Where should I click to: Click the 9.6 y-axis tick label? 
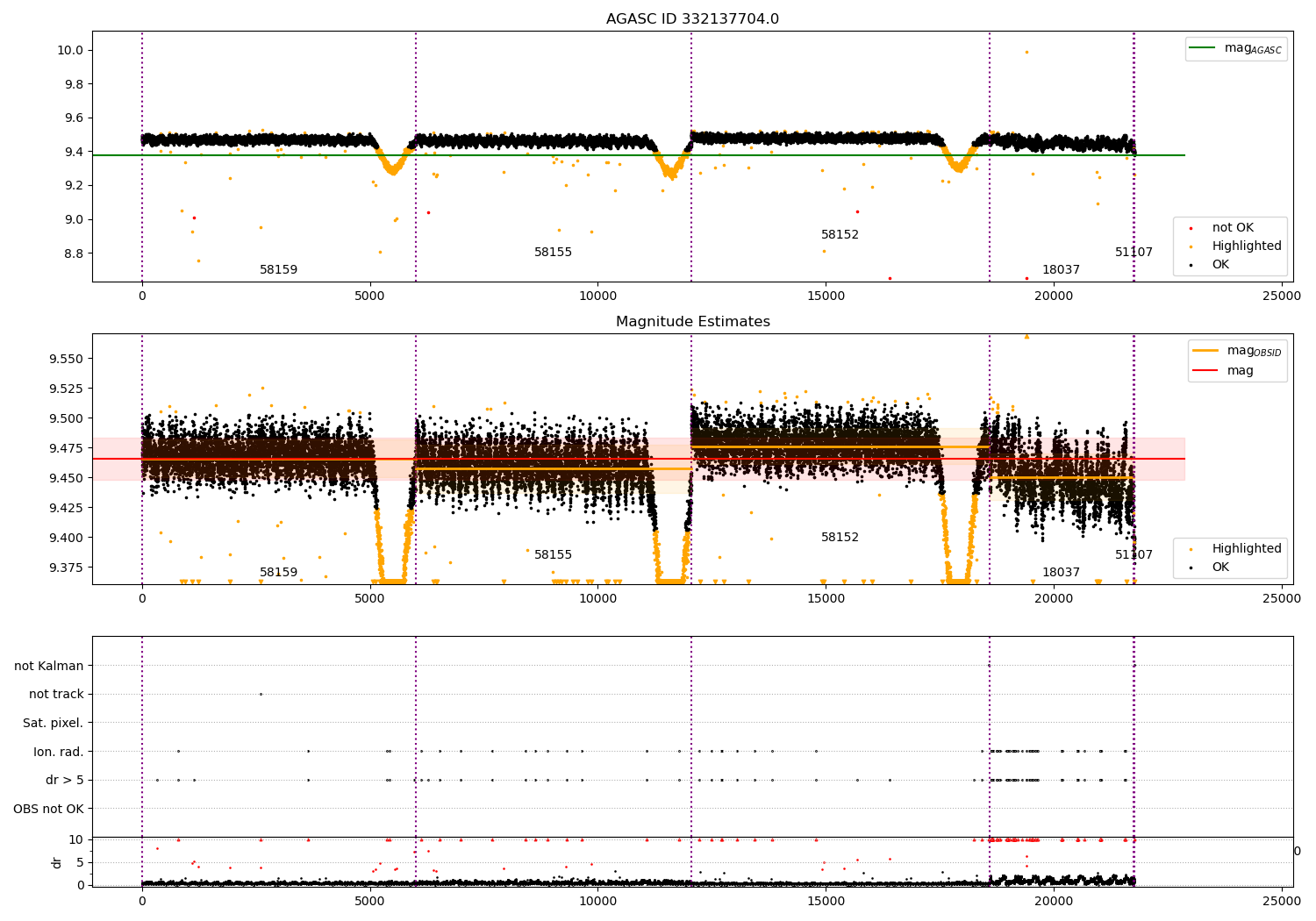click(x=74, y=118)
